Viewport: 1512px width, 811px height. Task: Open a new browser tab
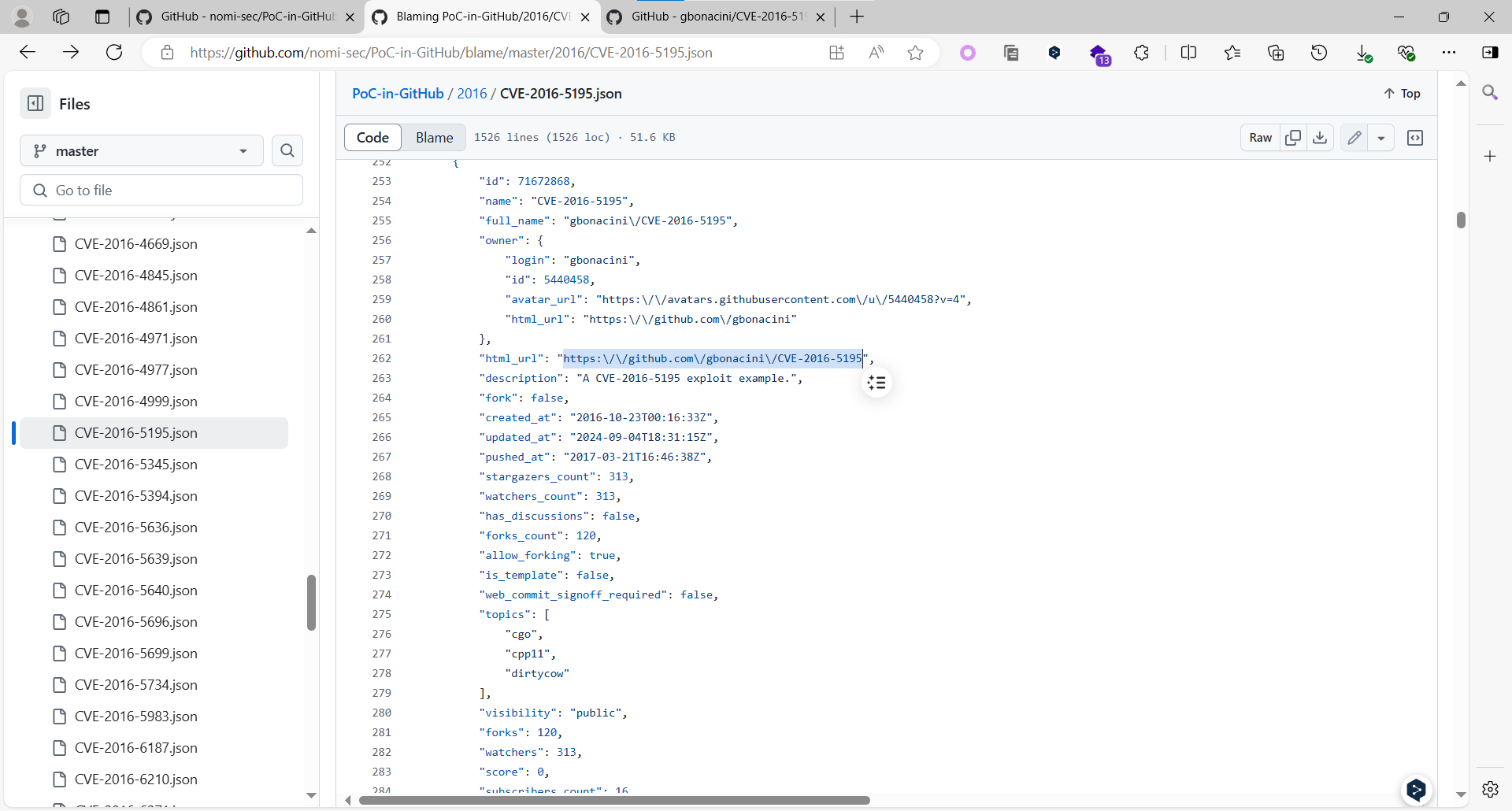click(857, 17)
